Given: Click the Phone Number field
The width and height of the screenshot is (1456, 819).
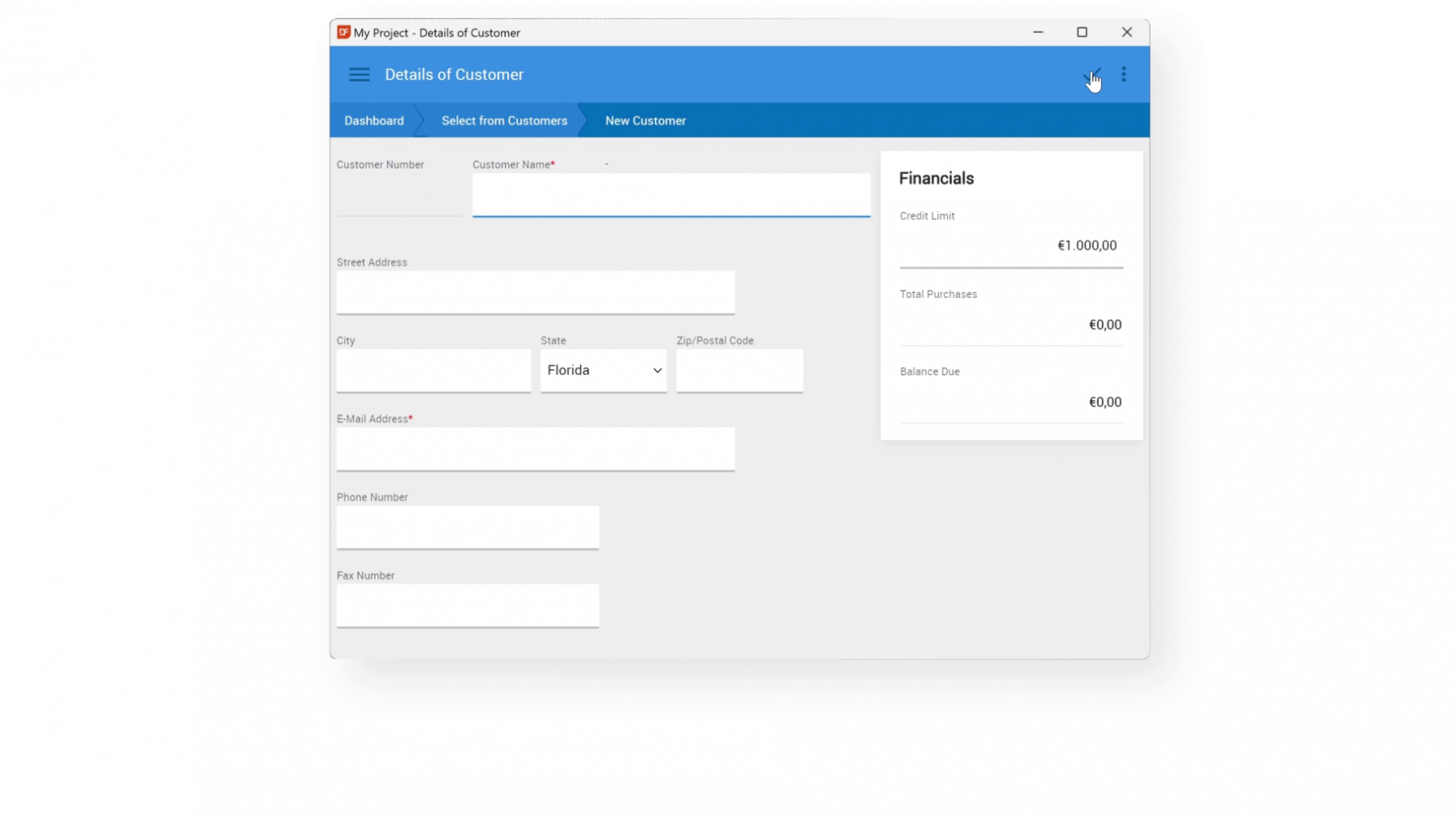Looking at the screenshot, I should [467, 527].
